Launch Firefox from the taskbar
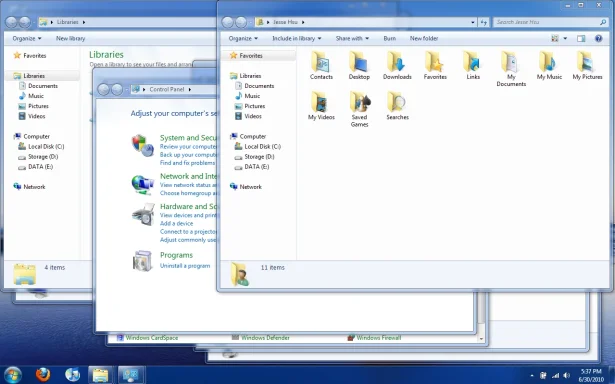Viewport: 615px width, 384px height. (43, 375)
